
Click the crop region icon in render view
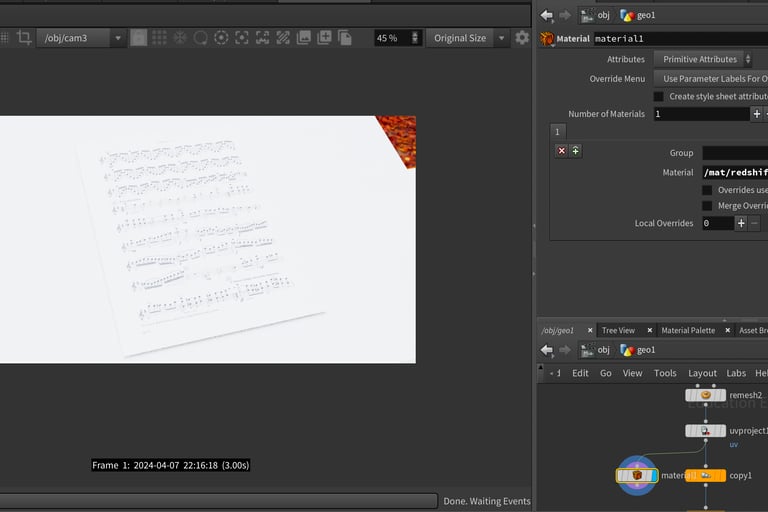[24, 38]
